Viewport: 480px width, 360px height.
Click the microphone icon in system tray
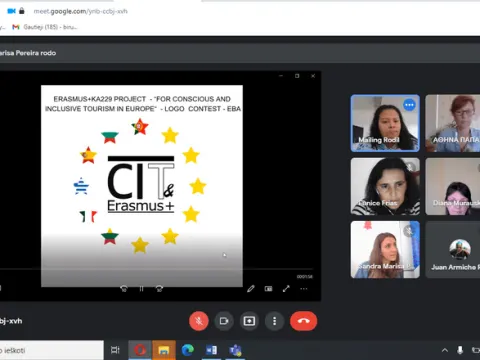tap(460, 350)
